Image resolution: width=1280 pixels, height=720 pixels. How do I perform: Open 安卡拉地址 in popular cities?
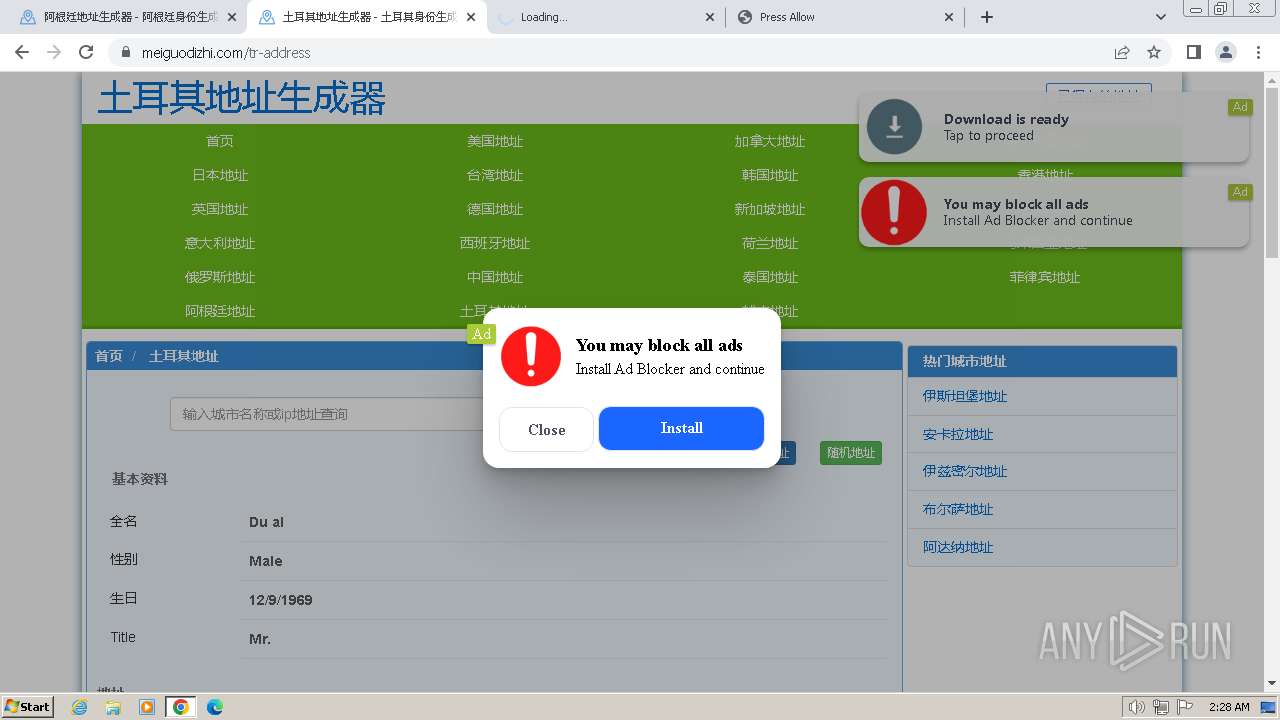pyautogui.click(x=958, y=434)
